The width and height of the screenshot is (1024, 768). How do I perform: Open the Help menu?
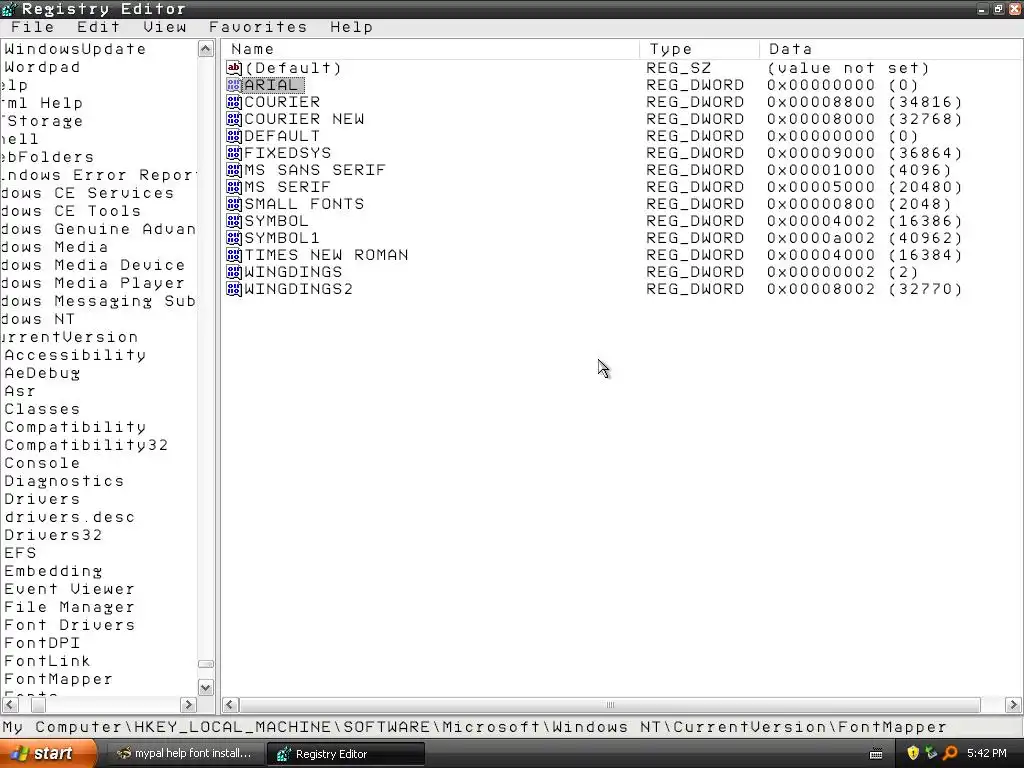[351, 27]
